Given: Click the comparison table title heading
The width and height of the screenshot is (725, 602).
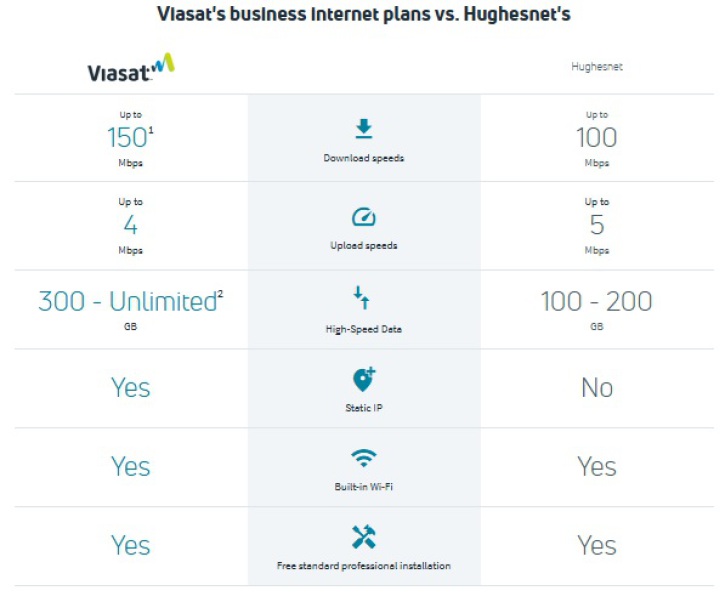Looking at the screenshot, I should point(363,15).
